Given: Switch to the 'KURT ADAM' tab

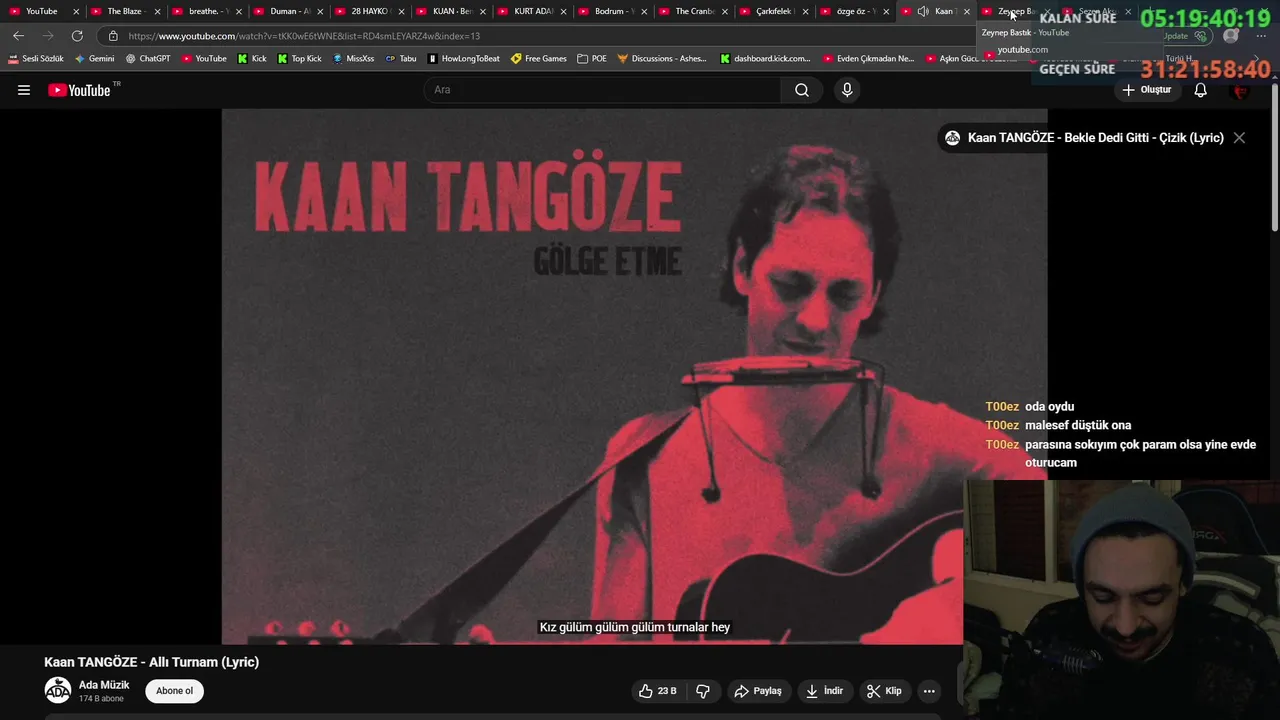Looking at the screenshot, I should 531,11.
